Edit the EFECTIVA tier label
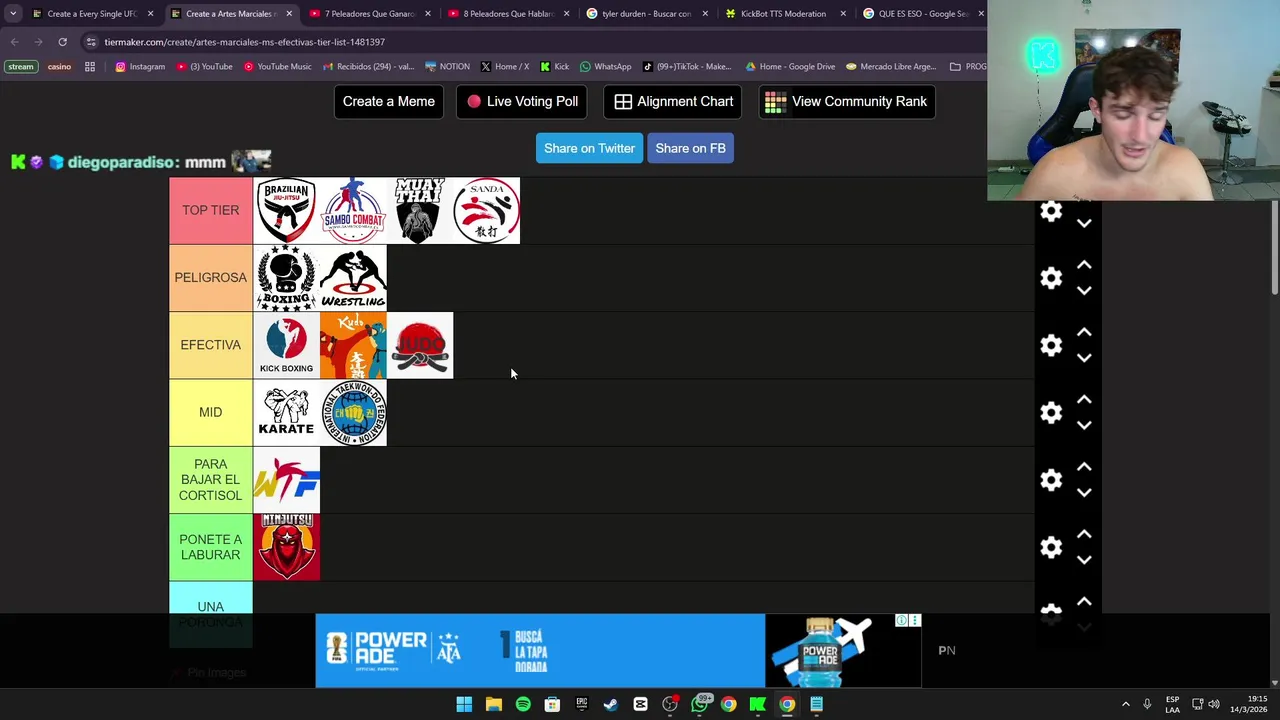This screenshot has height=720, width=1280. click(210, 345)
